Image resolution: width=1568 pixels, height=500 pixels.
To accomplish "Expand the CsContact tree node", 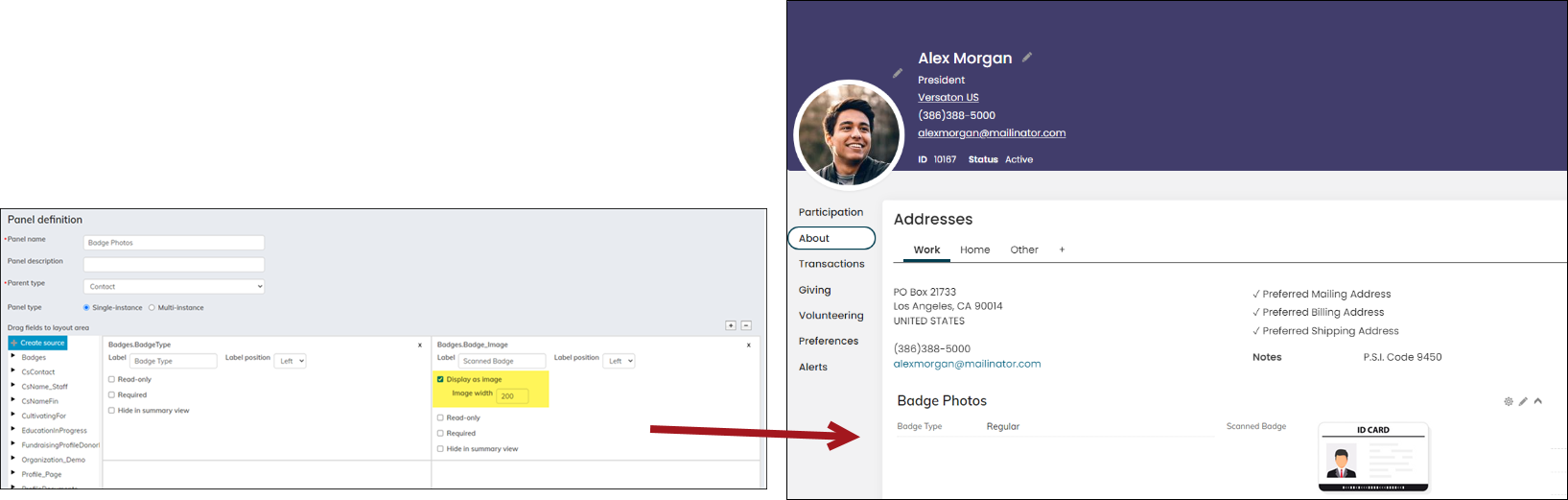I will point(12,370).
